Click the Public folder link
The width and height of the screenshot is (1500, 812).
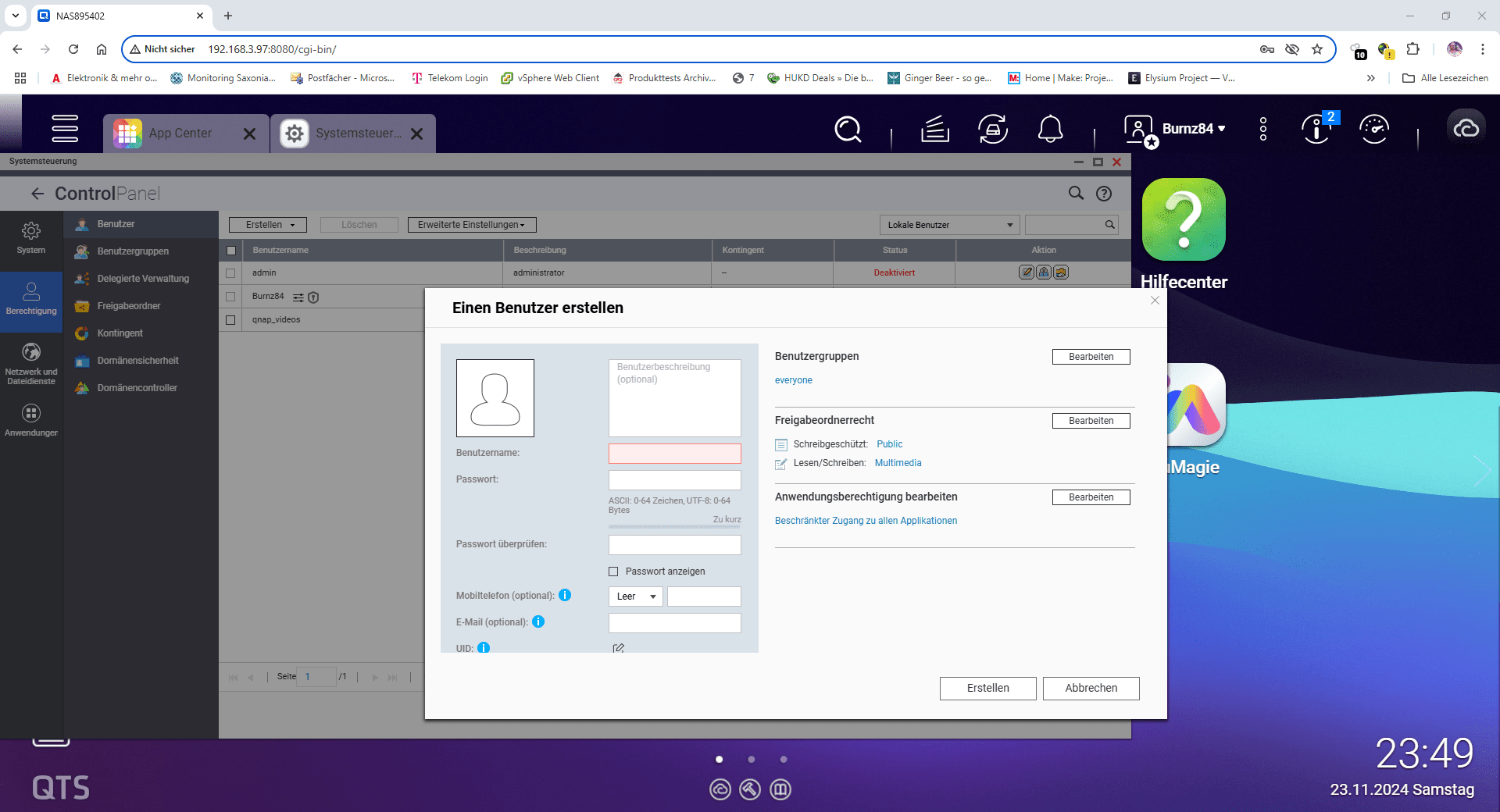point(889,444)
